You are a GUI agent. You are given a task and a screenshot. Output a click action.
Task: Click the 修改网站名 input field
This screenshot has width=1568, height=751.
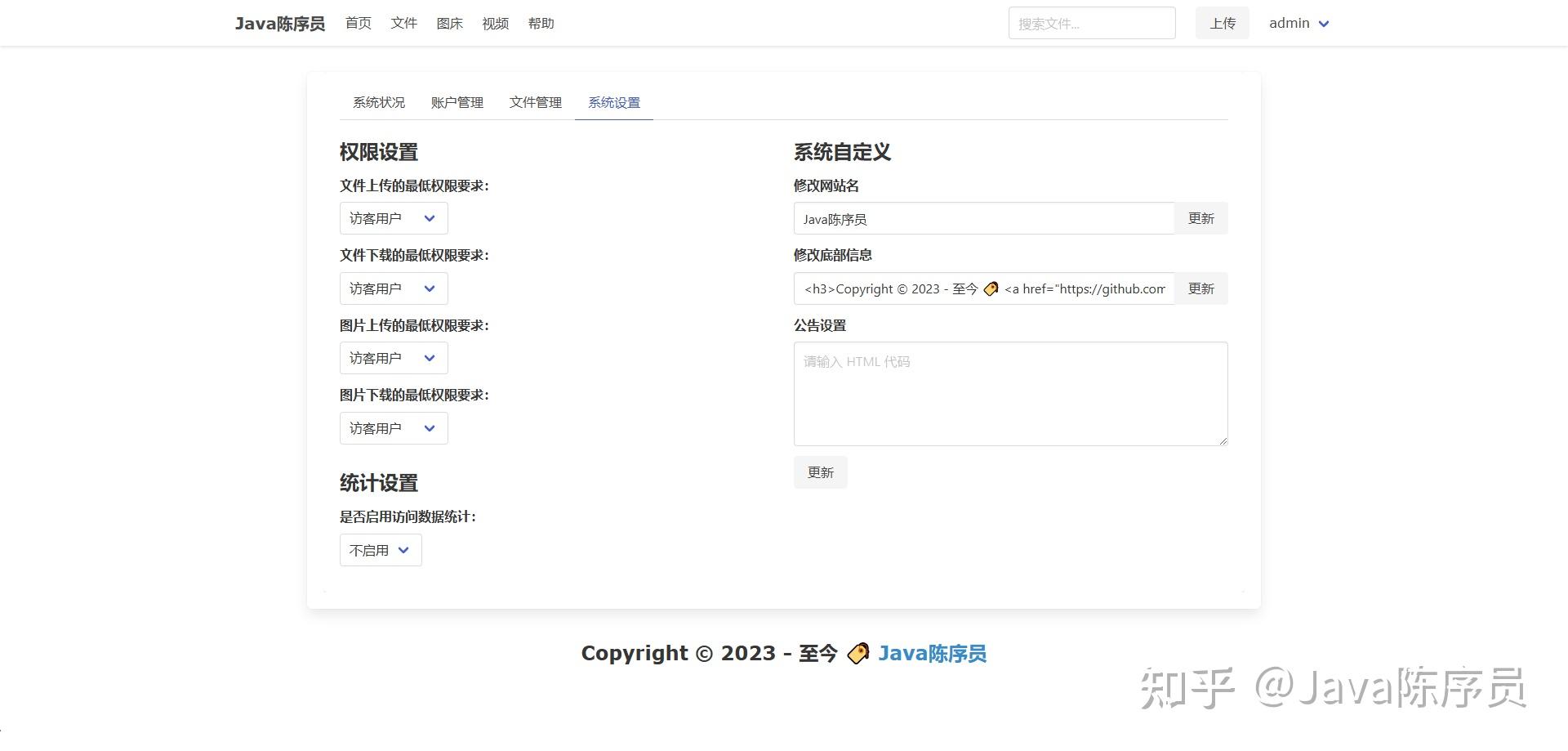tap(984, 218)
